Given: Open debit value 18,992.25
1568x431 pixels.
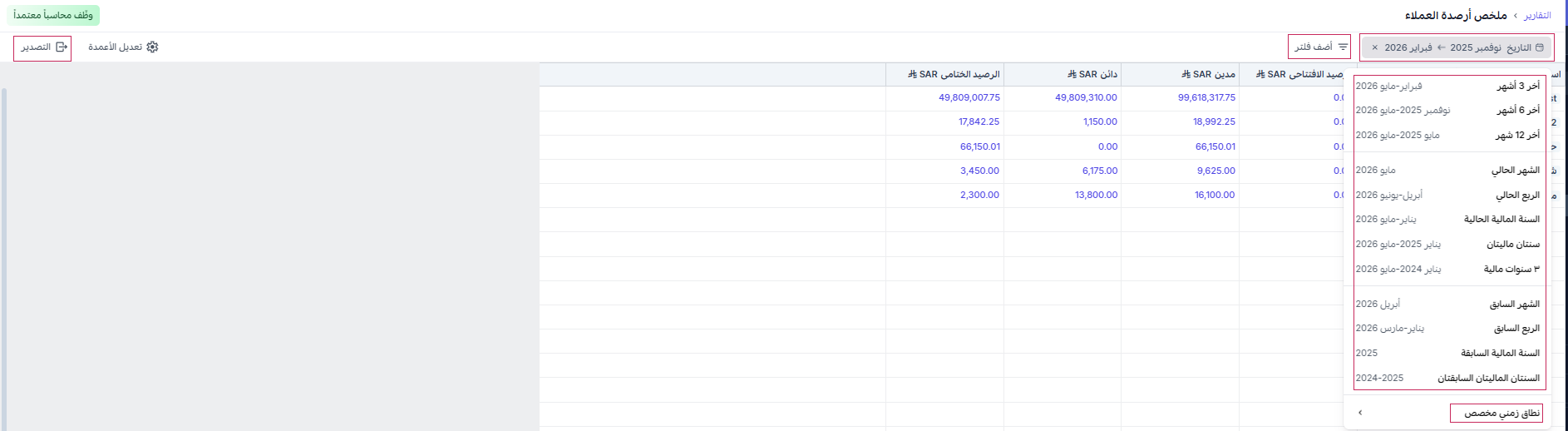Looking at the screenshot, I should tap(1214, 121).
